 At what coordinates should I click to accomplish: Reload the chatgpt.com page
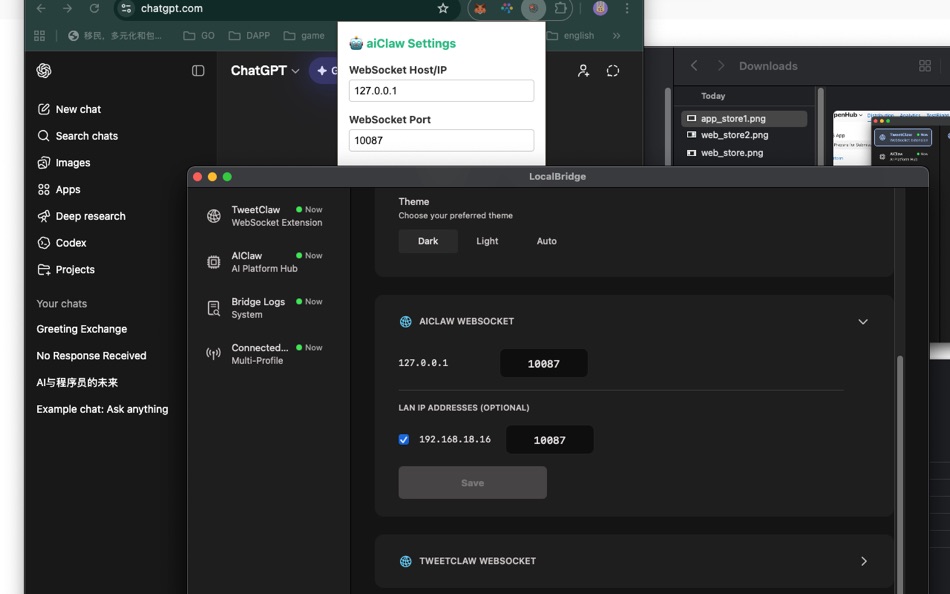click(94, 8)
